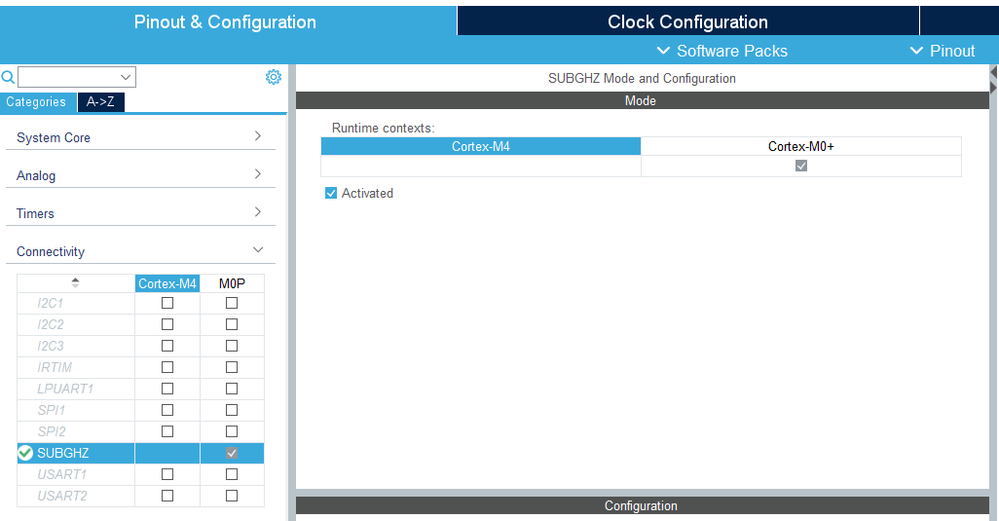
Task: Open the Software Packs dropdown
Action: point(722,51)
